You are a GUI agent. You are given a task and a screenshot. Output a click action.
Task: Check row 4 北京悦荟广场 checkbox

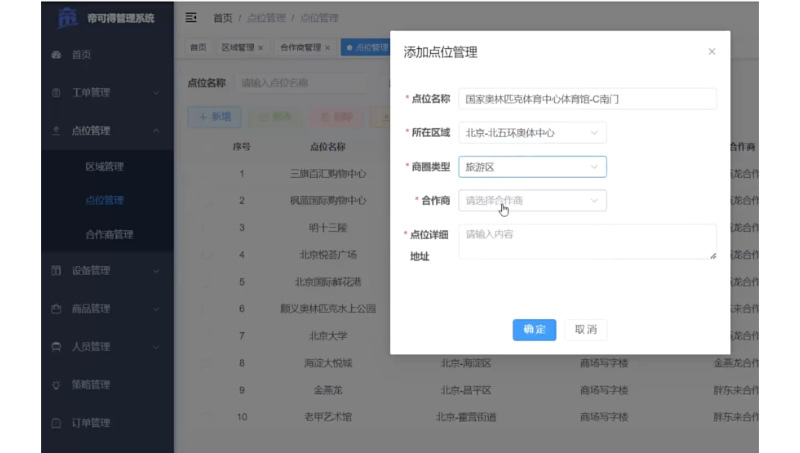pos(206,255)
